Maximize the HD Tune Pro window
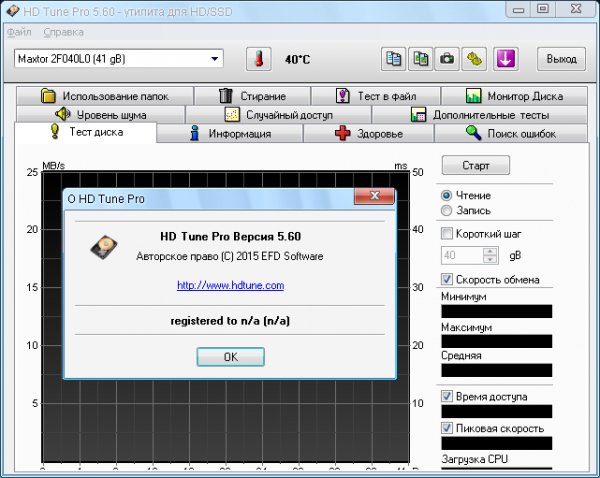 click(x=543, y=10)
